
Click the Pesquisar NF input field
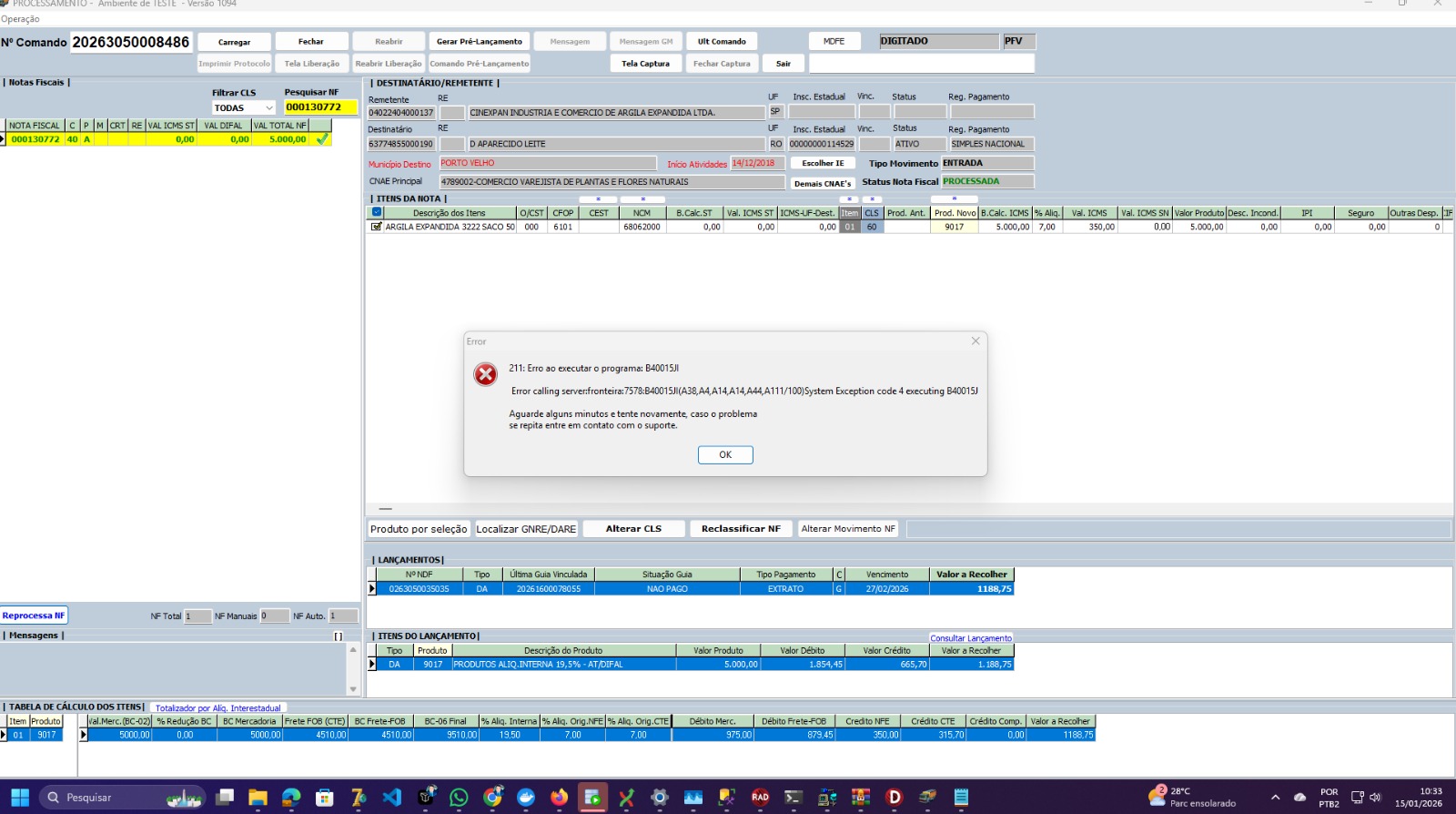tap(320, 107)
